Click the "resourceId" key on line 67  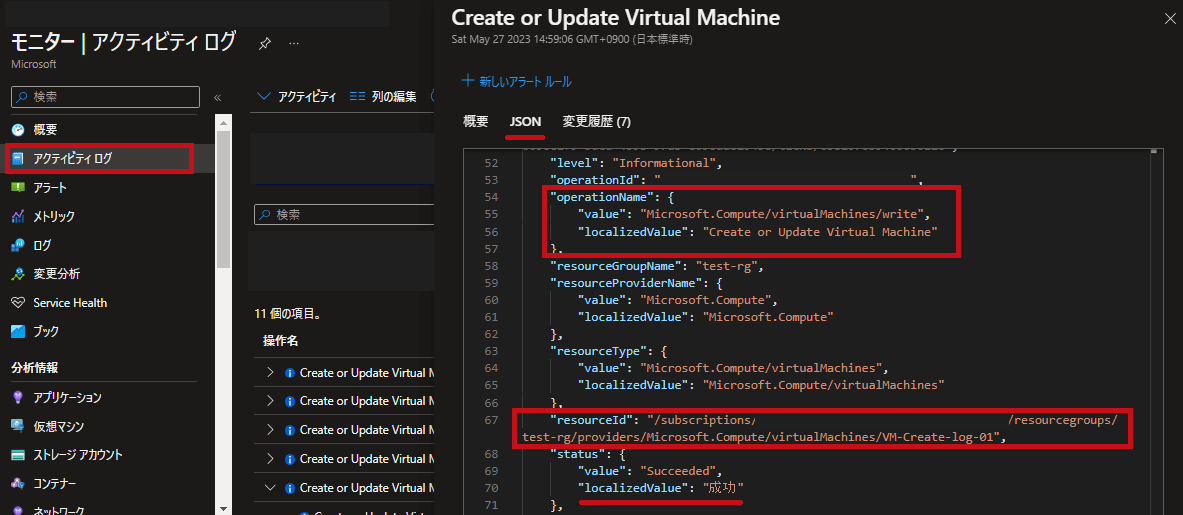click(x=592, y=419)
